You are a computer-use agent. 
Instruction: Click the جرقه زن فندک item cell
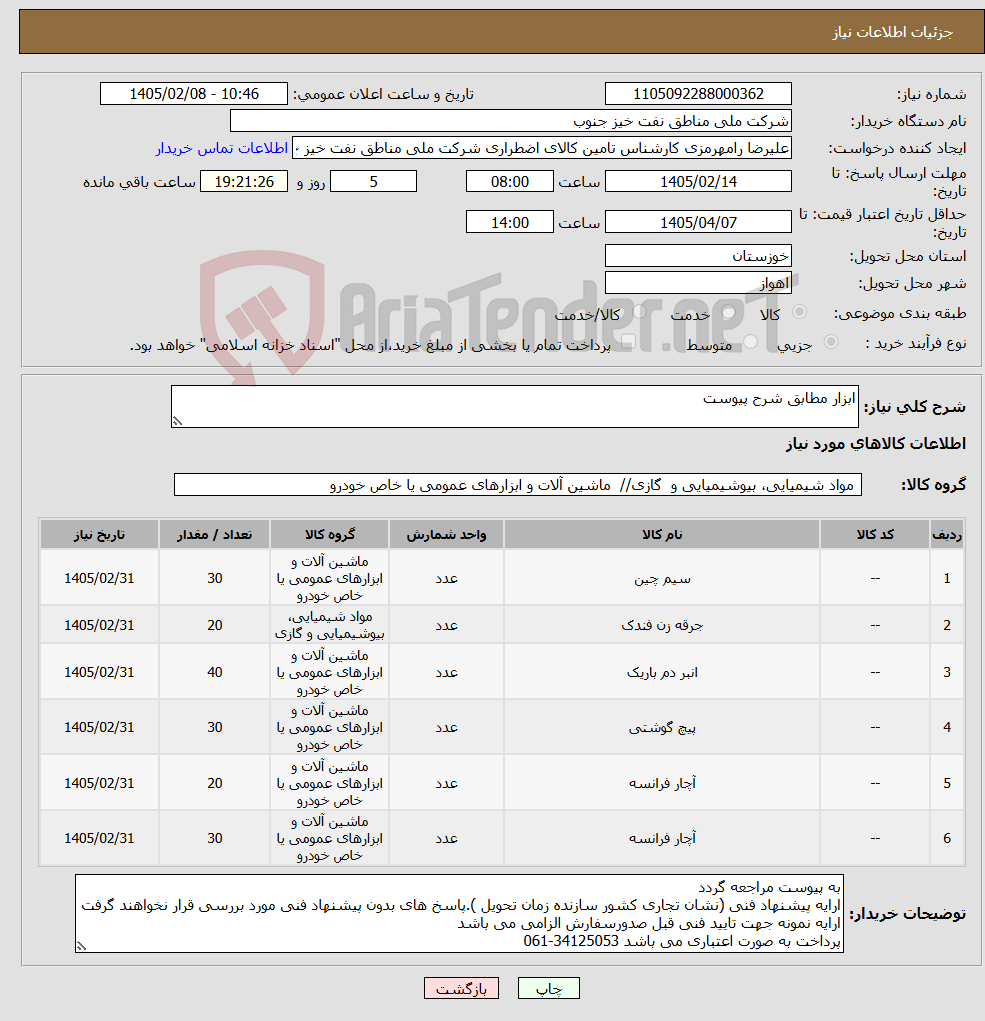coord(661,625)
